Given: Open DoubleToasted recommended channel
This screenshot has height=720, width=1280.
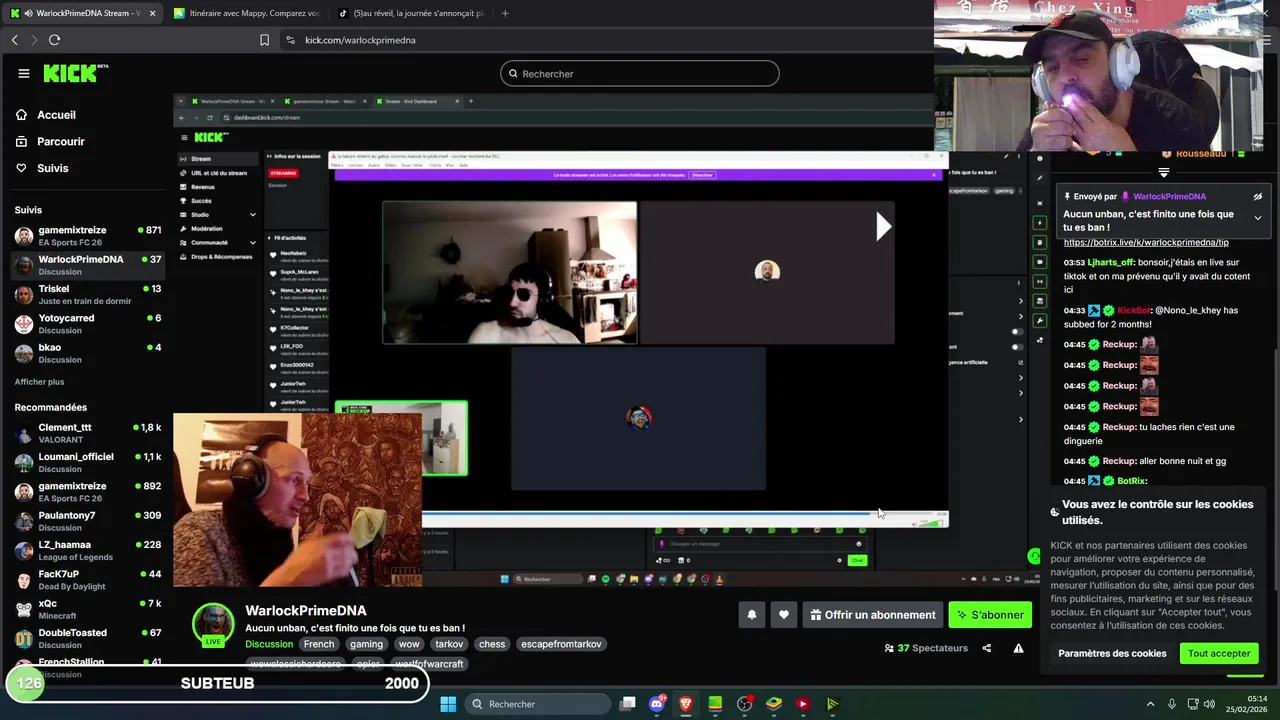Looking at the screenshot, I should click(x=87, y=638).
